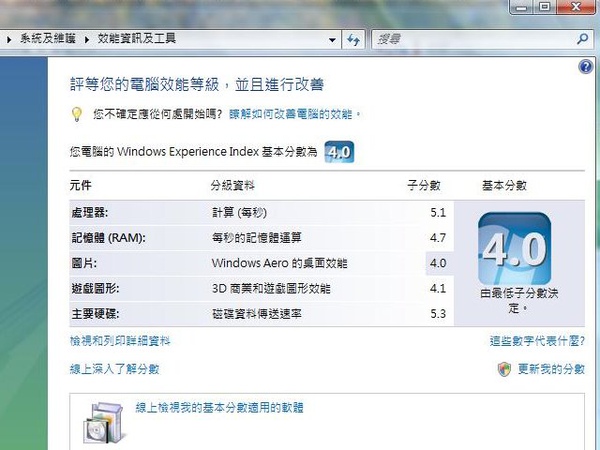
Task: Close the window
Action: point(576,7)
